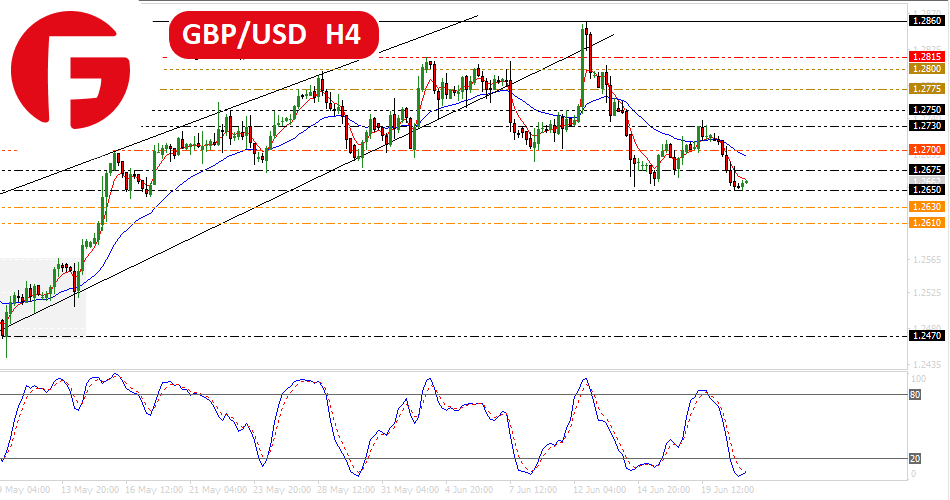Click the stochastic 20 level label
This screenshot has width=950, height=500.
coord(915,459)
